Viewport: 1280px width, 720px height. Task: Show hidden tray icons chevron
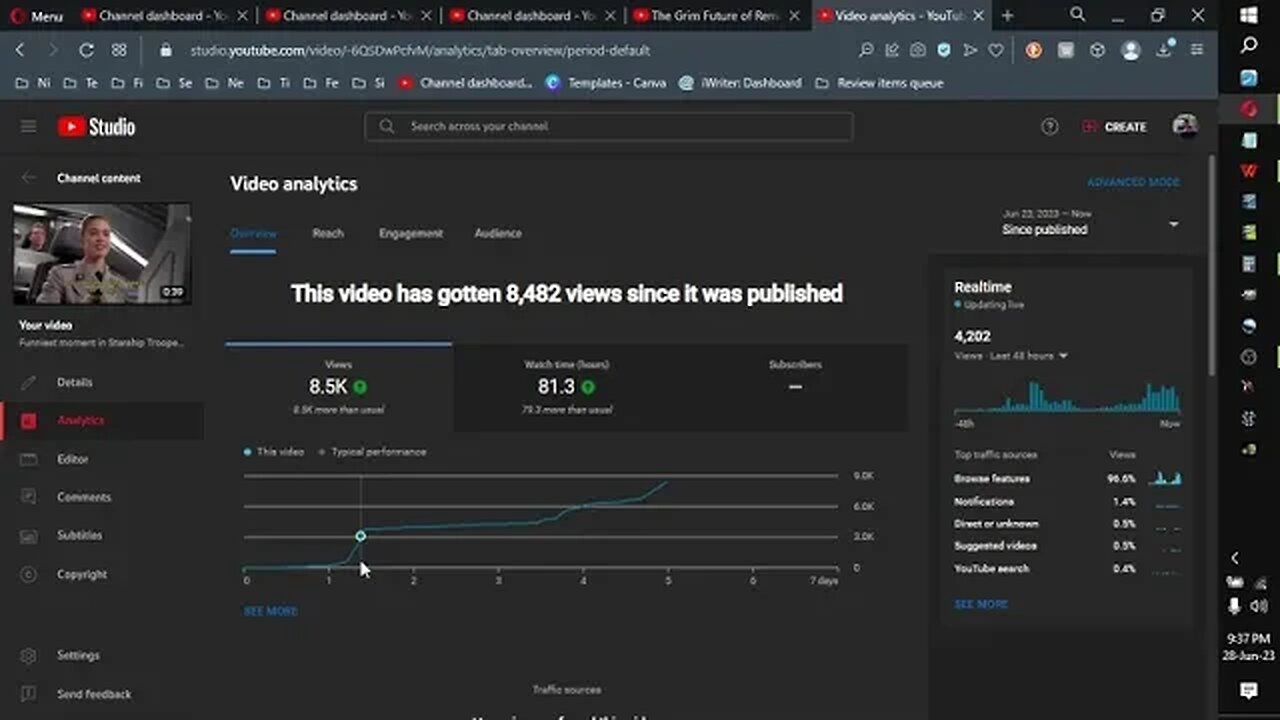coord(1235,558)
